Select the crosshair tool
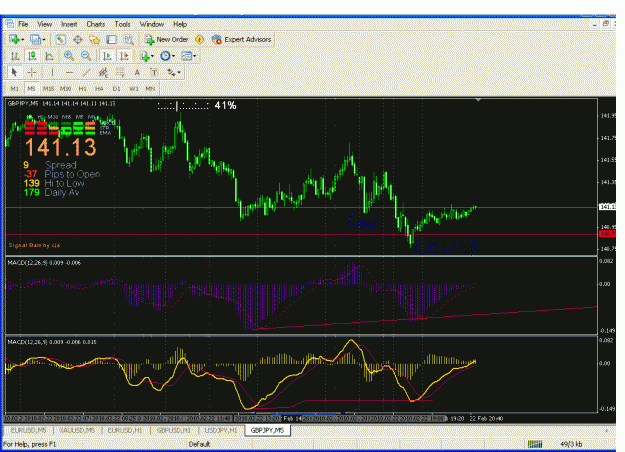 (32, 73)
